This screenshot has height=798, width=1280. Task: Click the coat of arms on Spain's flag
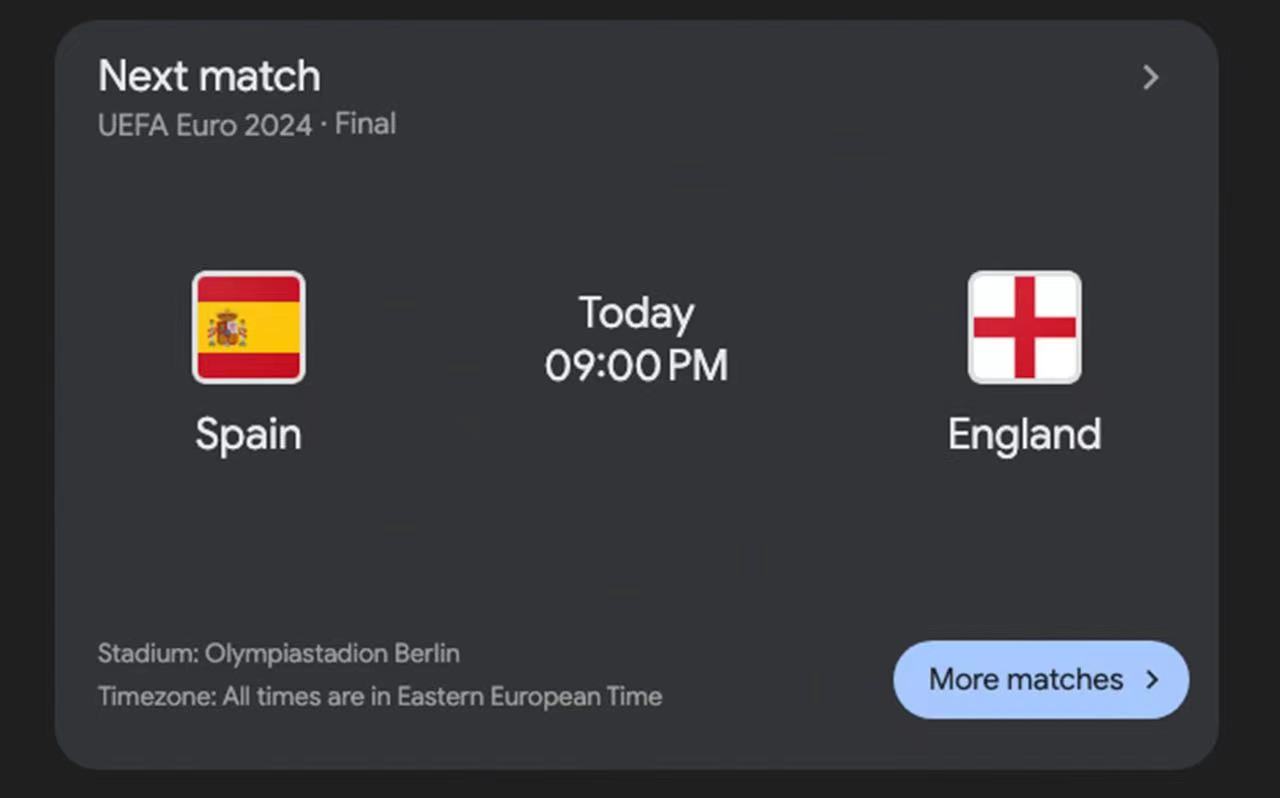[228, 328]
